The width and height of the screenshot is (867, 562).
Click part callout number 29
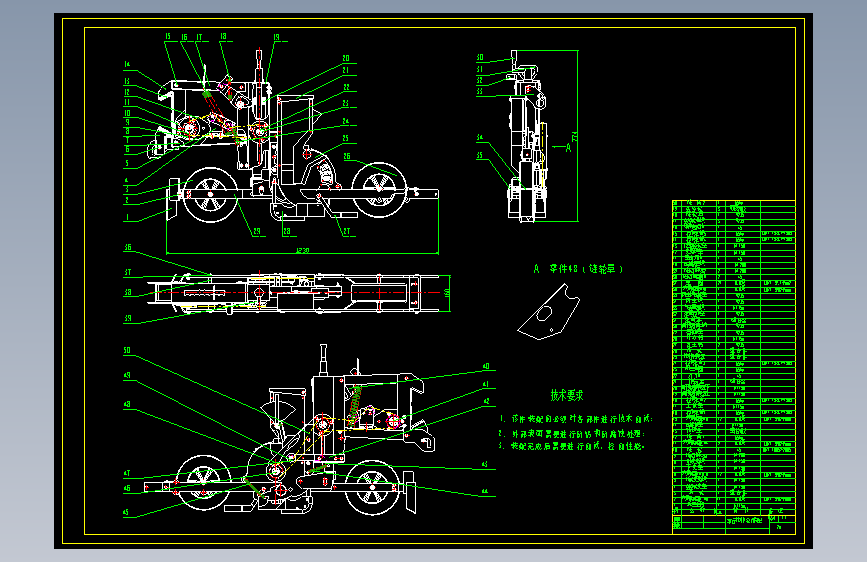pyautogui.click(x=257, y=232)
